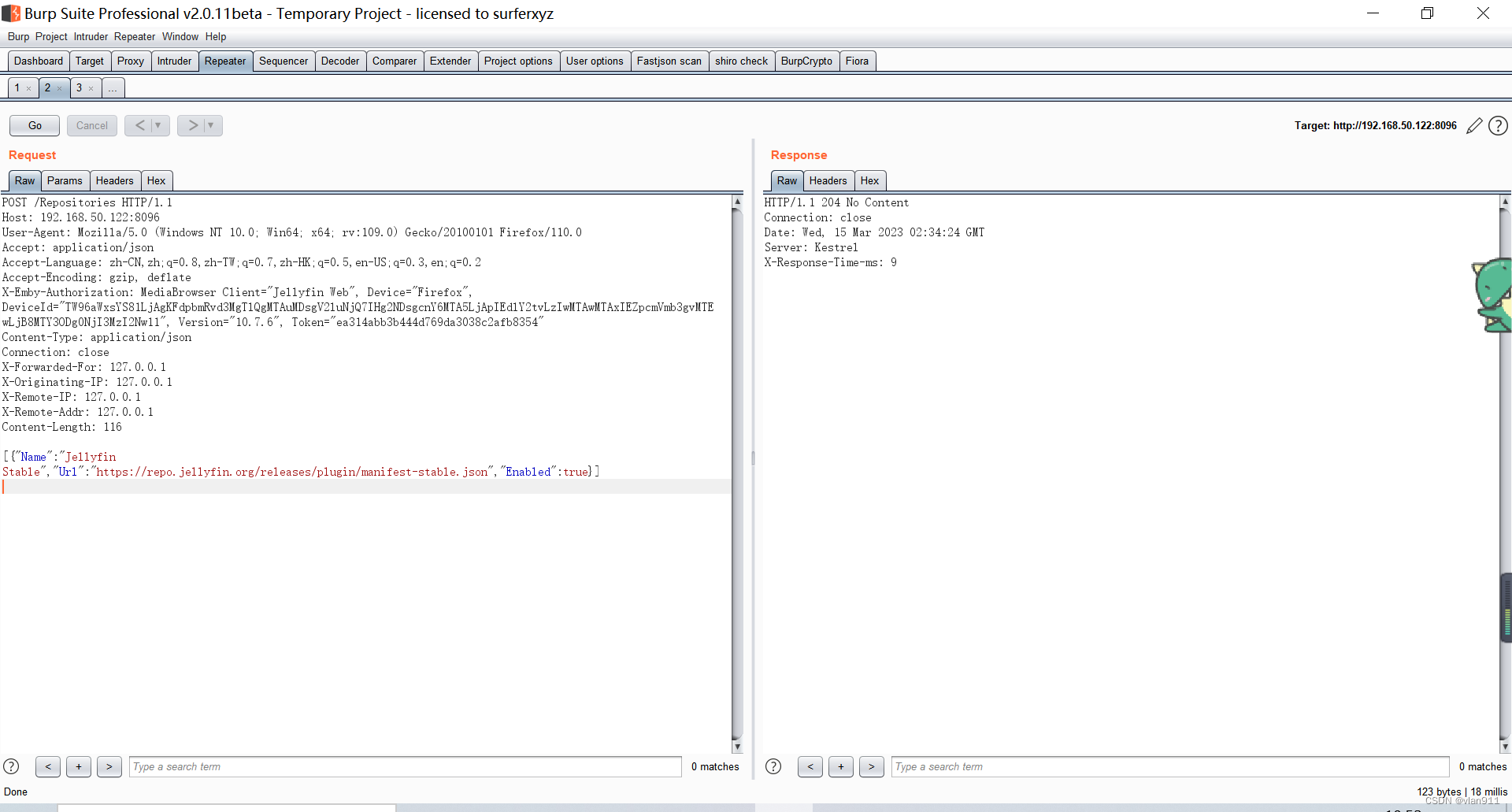Open response search options plus button
The image size is (1512, 812).
click(841, 766)
